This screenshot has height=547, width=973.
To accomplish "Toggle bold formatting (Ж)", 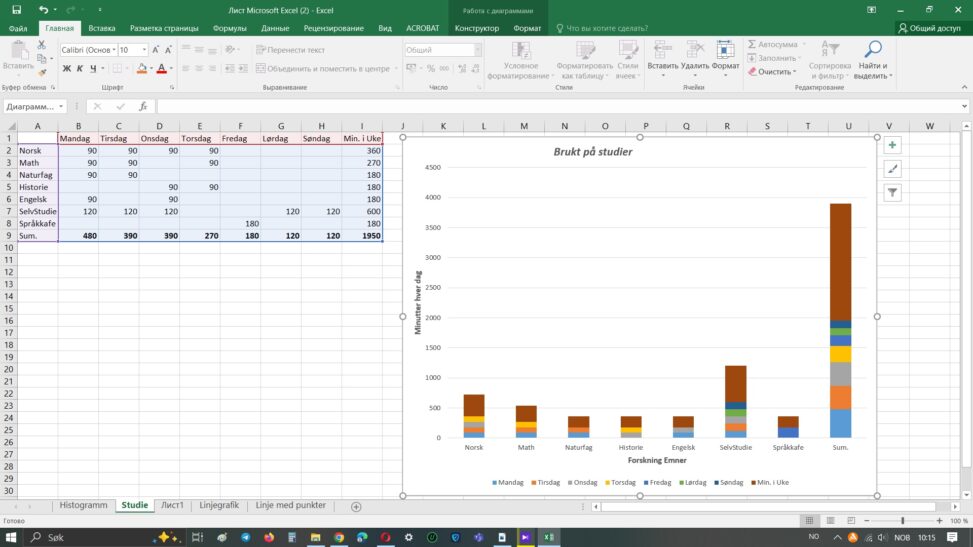I will [66, 68].
